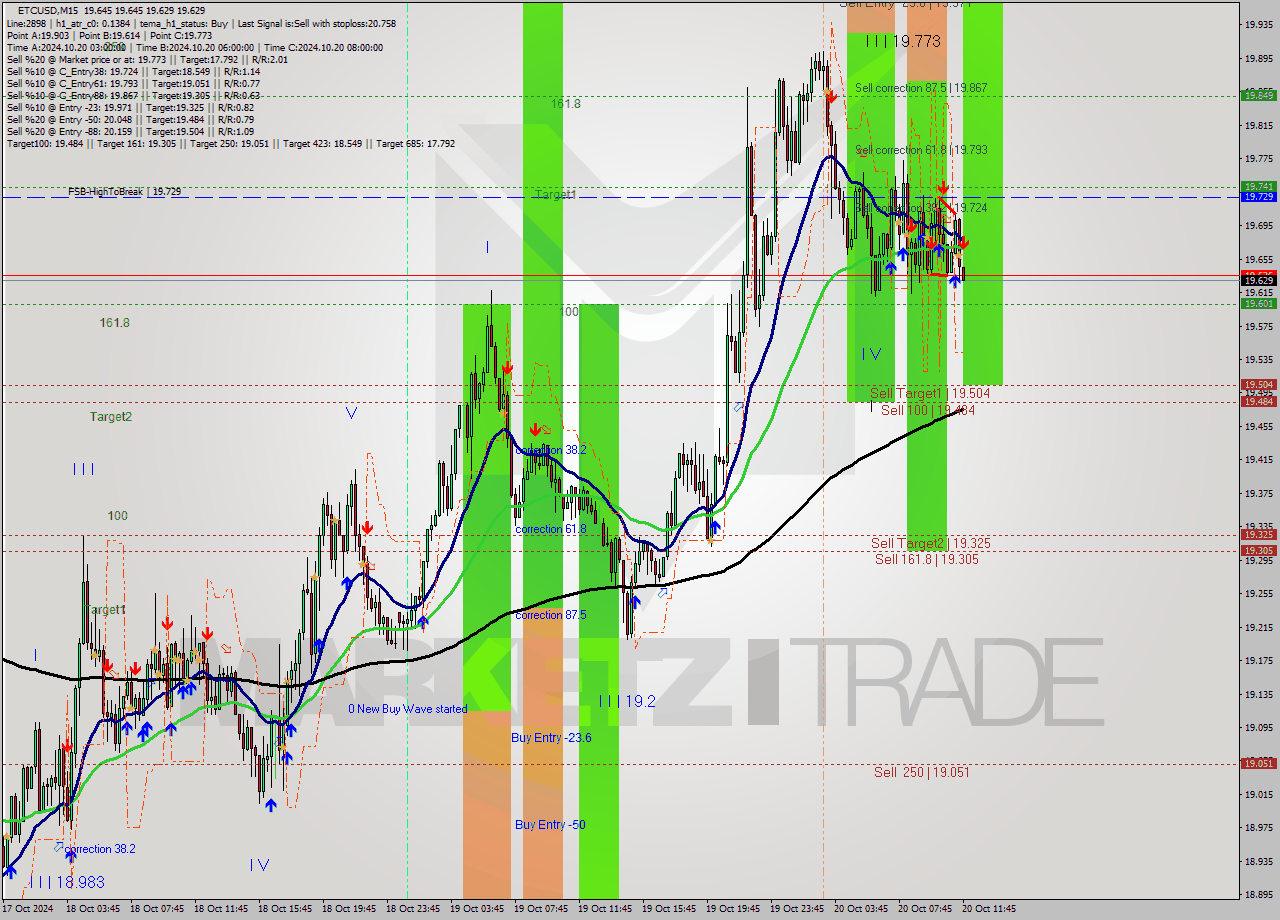Viewport: 1280px width, 920px height.
Task: Click the "20 Oct 03:45" time label
Action: click(x=860, y=909)
